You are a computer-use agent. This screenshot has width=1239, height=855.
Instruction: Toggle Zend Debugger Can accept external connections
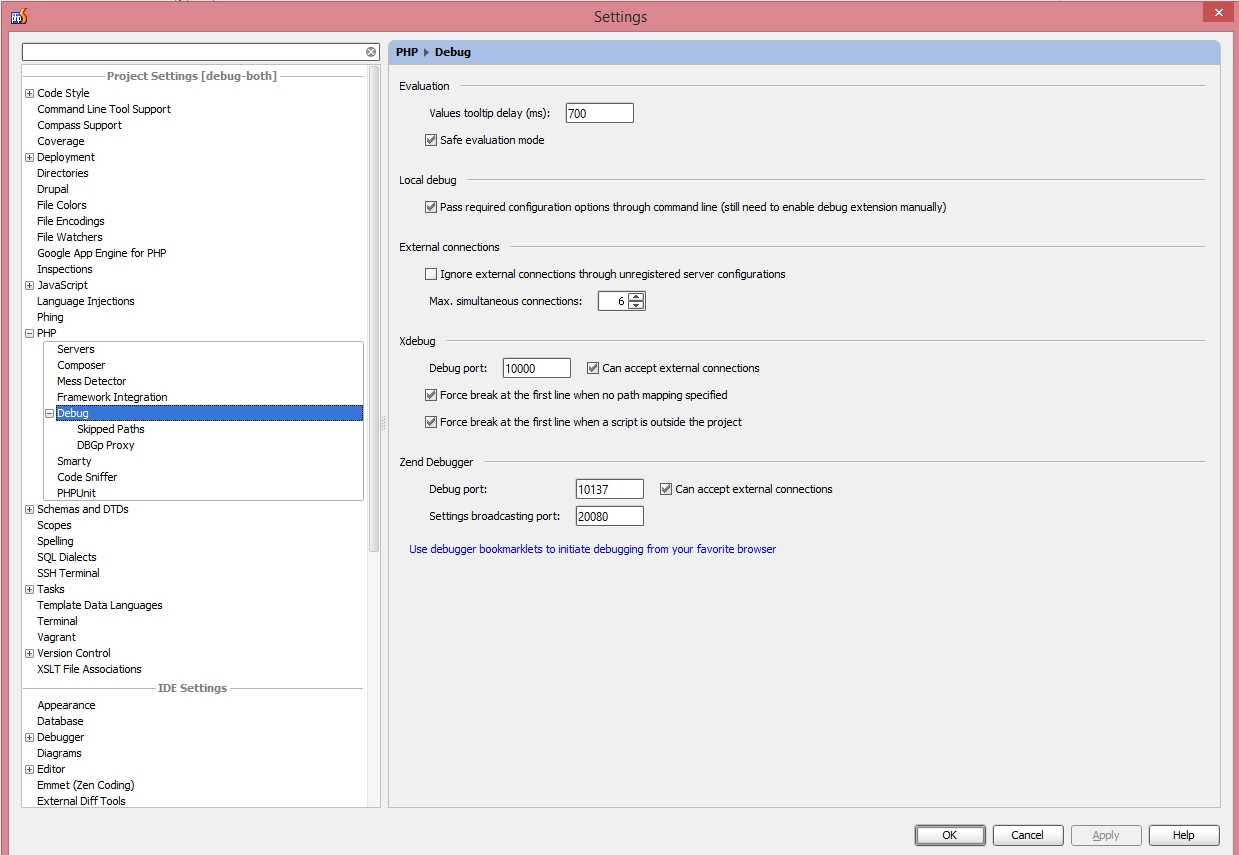(x=666, y=489)
